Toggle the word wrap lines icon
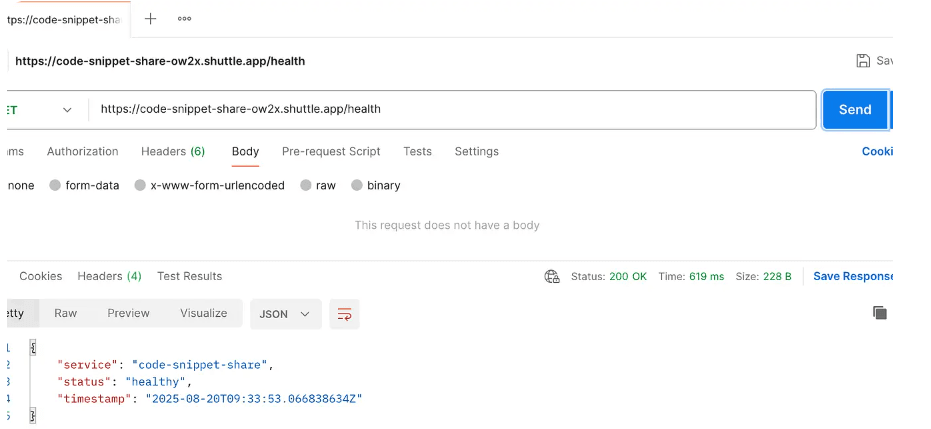 point(344,314)
